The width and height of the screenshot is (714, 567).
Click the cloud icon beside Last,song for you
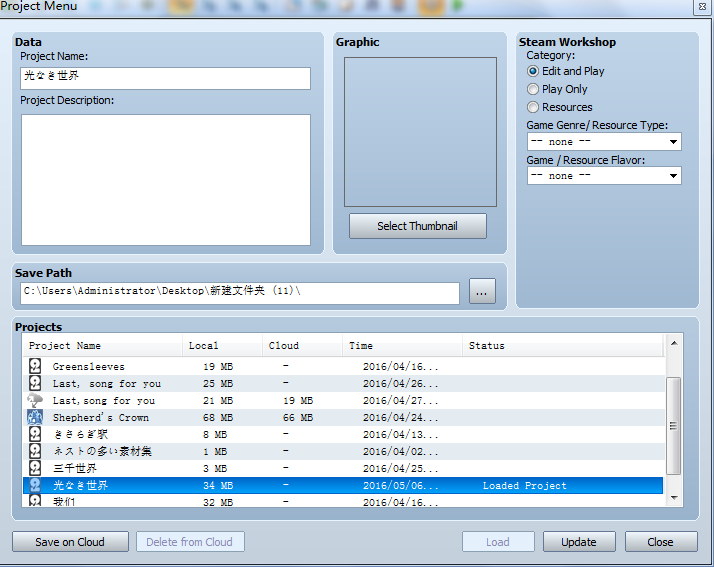coord(35,400)
